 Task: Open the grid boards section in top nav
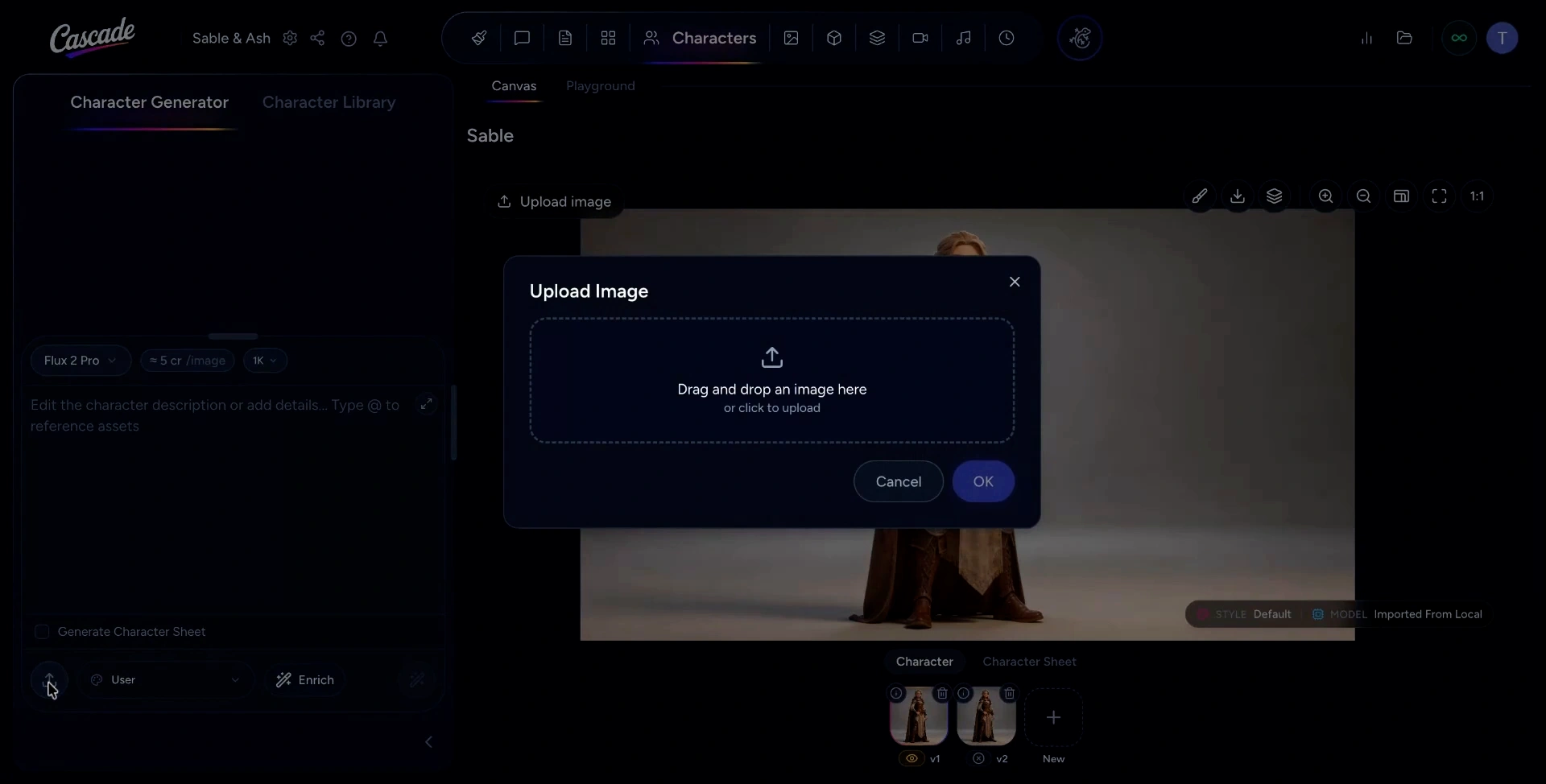tap(608, 38)
